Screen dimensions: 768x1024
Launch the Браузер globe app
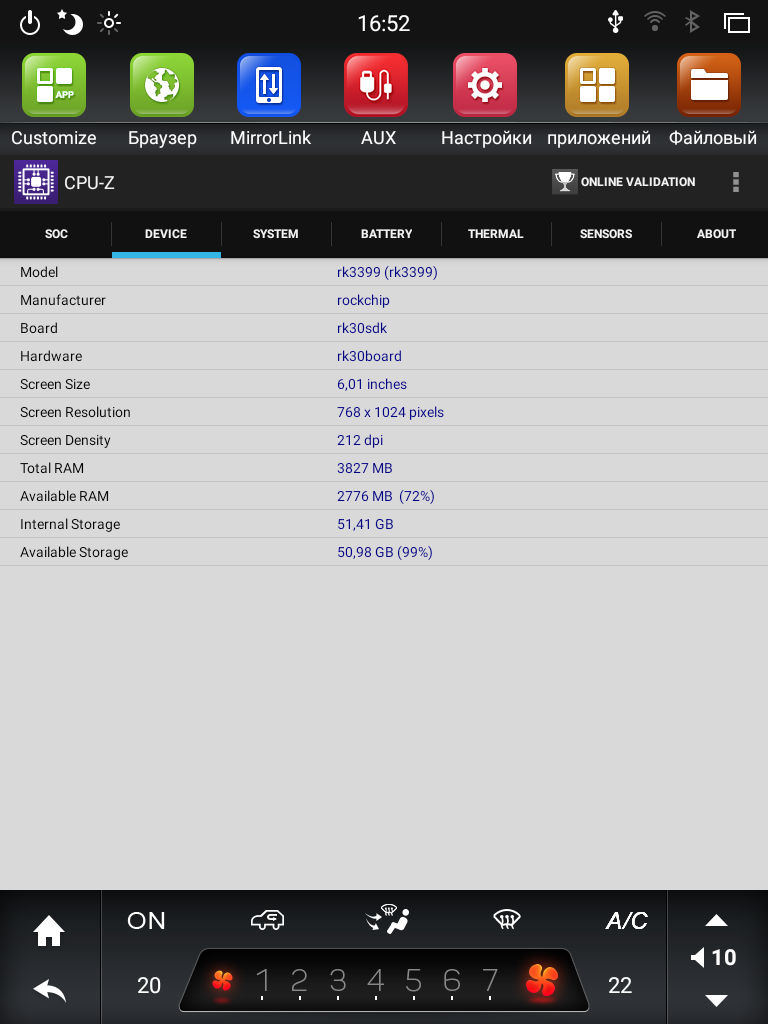[162, 85]
